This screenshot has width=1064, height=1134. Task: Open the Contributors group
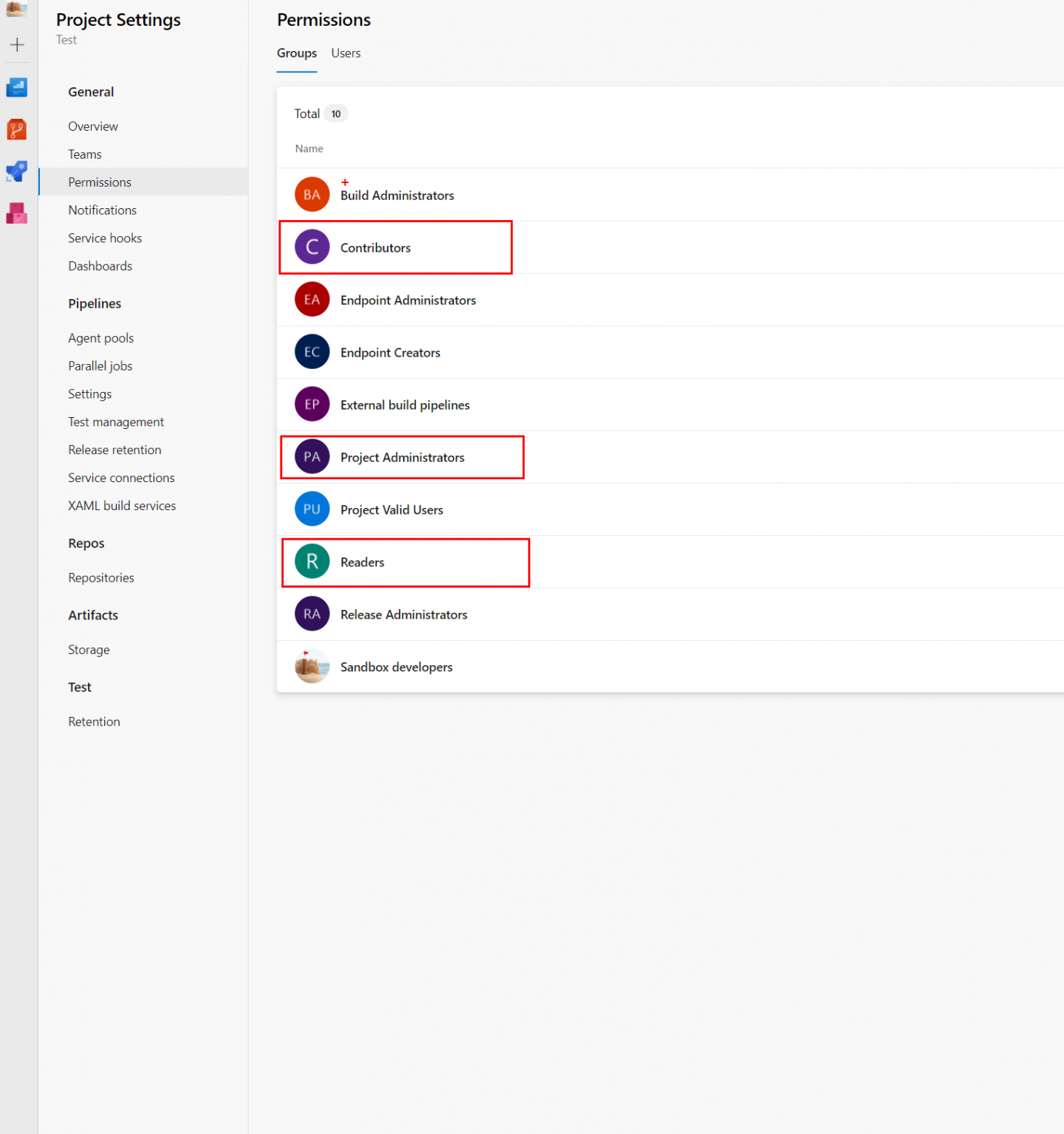click(x=375, y=248)
